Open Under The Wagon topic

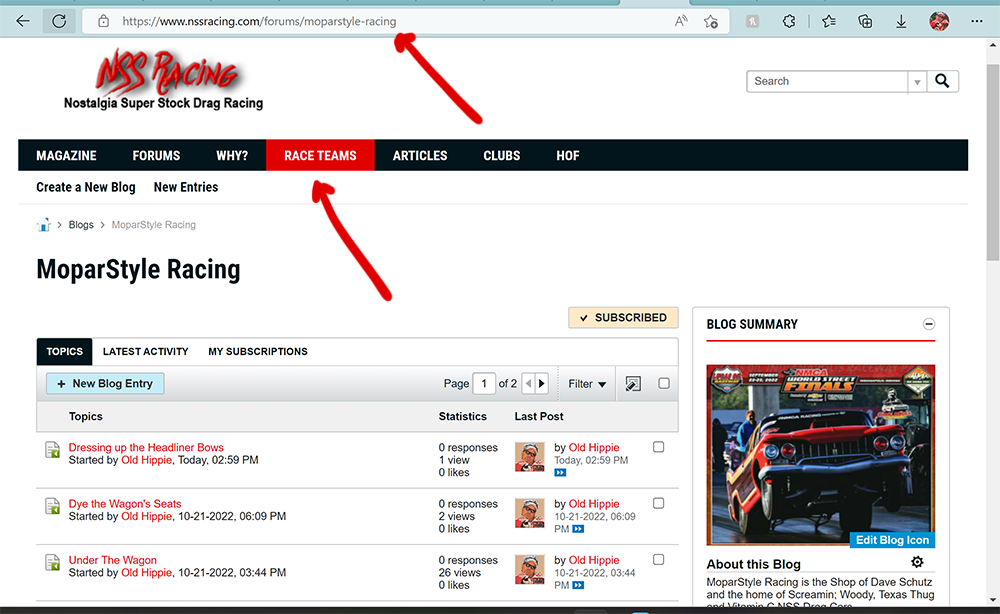click(x=112, y=560)
